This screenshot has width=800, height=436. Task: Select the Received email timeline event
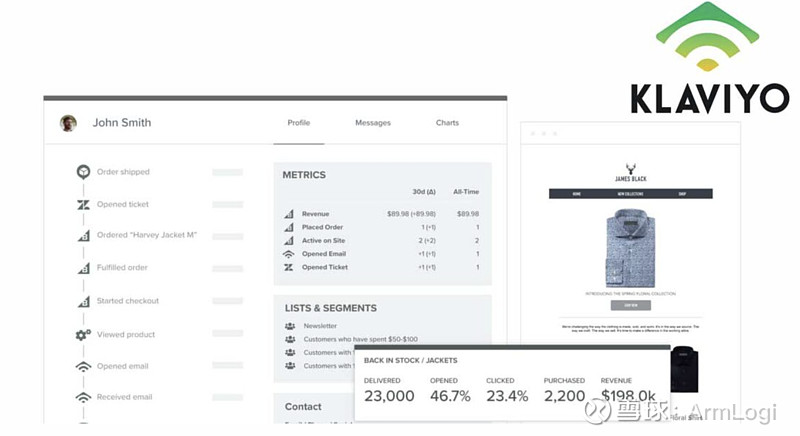tap(124, 397)
